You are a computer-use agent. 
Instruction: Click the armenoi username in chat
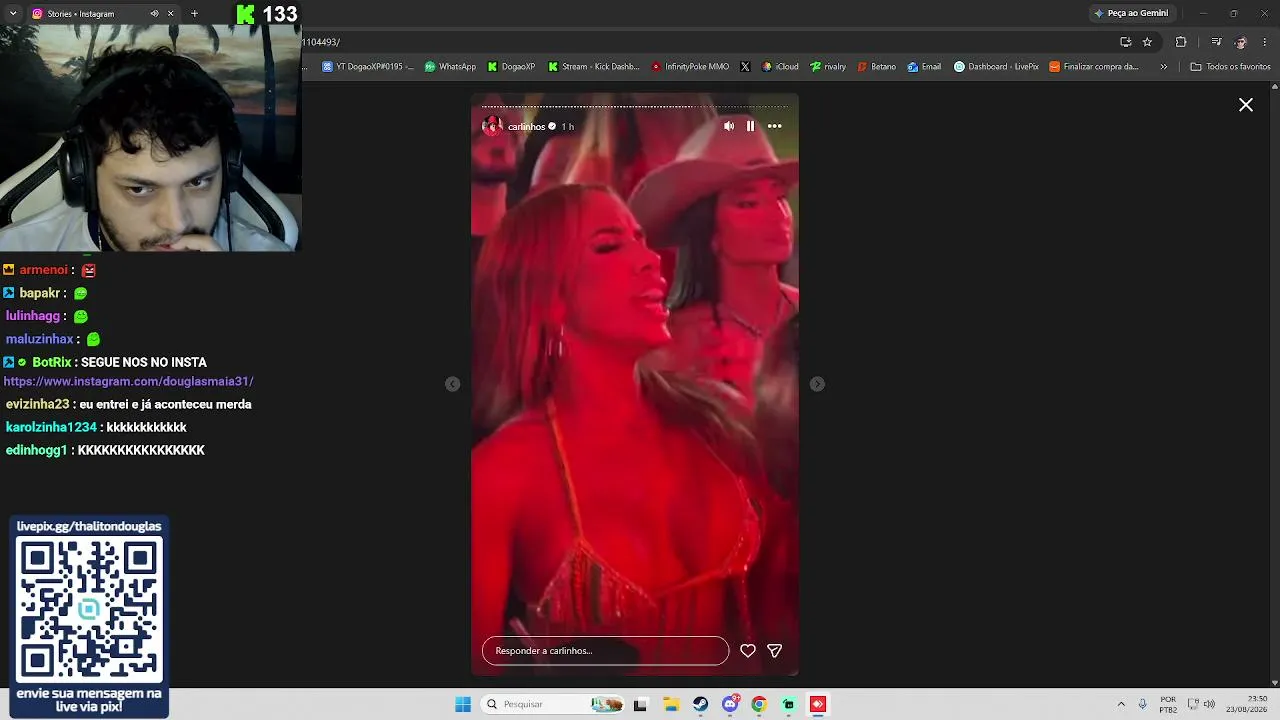43,270
